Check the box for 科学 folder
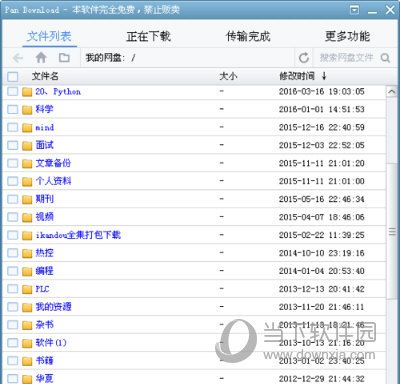This screenshot has width=400, height=384. tap(13, 109)
